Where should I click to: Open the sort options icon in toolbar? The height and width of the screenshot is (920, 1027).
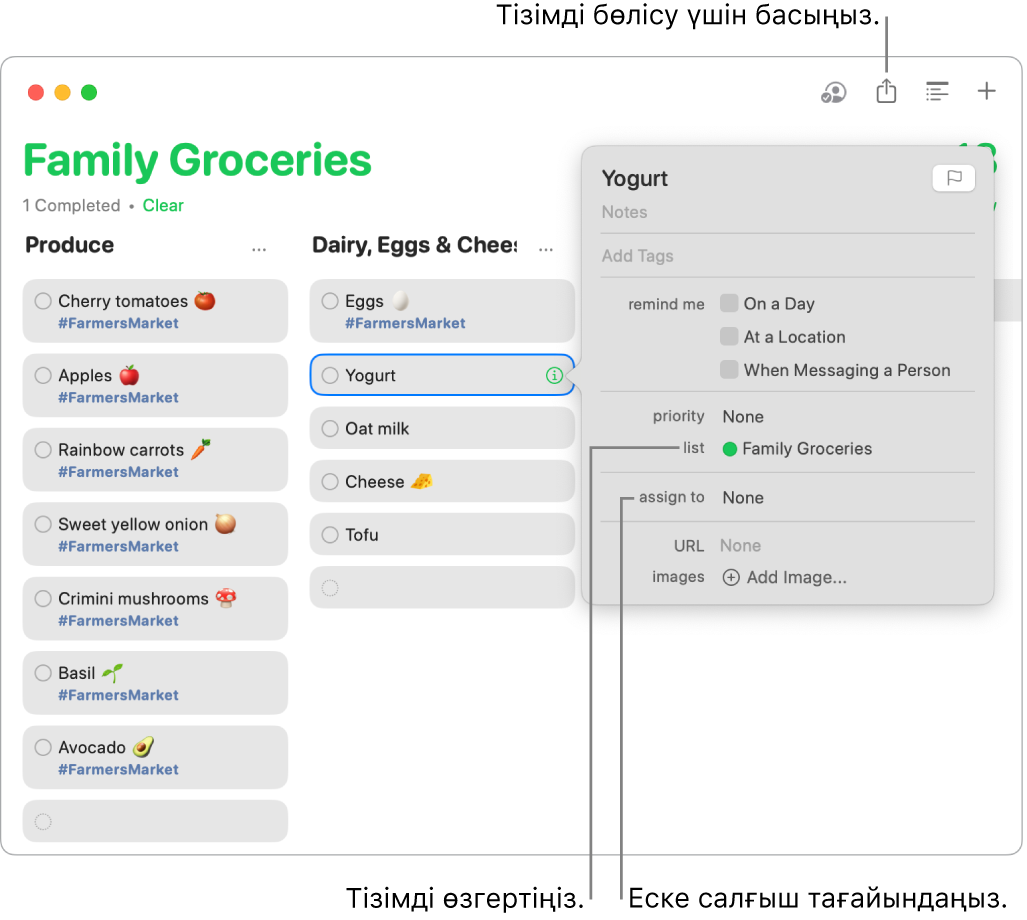click(x=937, y=91)
